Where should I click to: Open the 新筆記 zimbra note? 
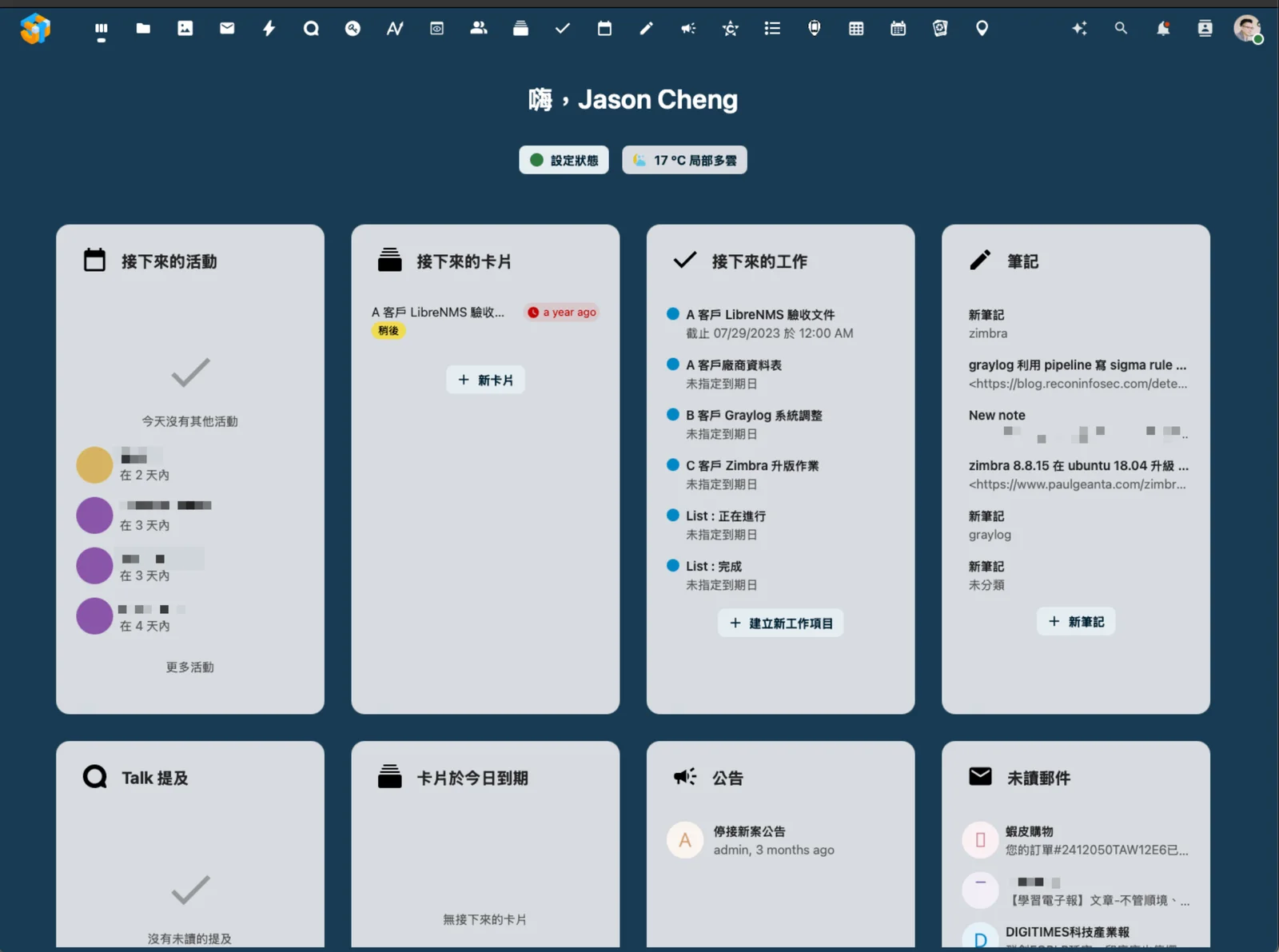tap(1076, 324)
